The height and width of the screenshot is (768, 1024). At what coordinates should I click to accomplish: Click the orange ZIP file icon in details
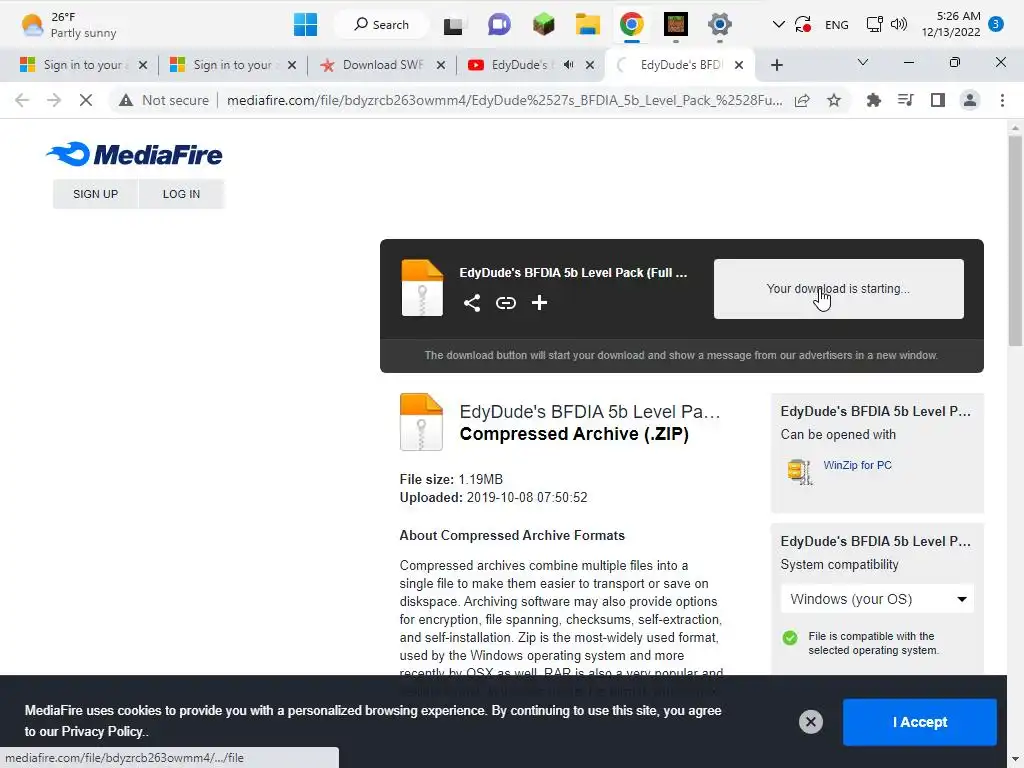421,422
